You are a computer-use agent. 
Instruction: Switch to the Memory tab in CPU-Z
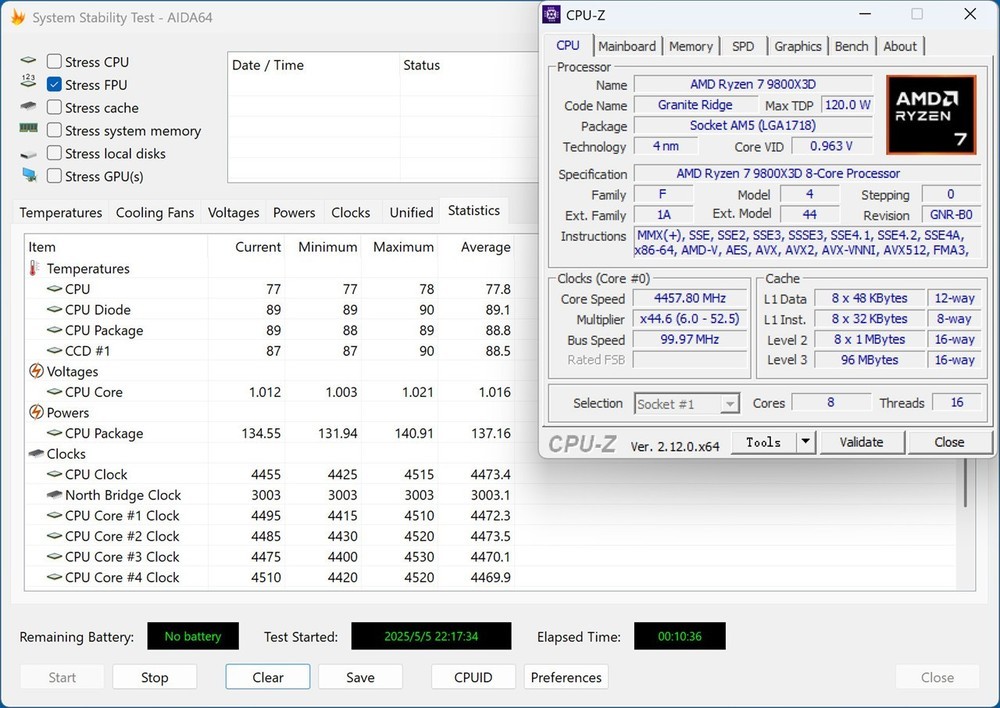[691, 46]
